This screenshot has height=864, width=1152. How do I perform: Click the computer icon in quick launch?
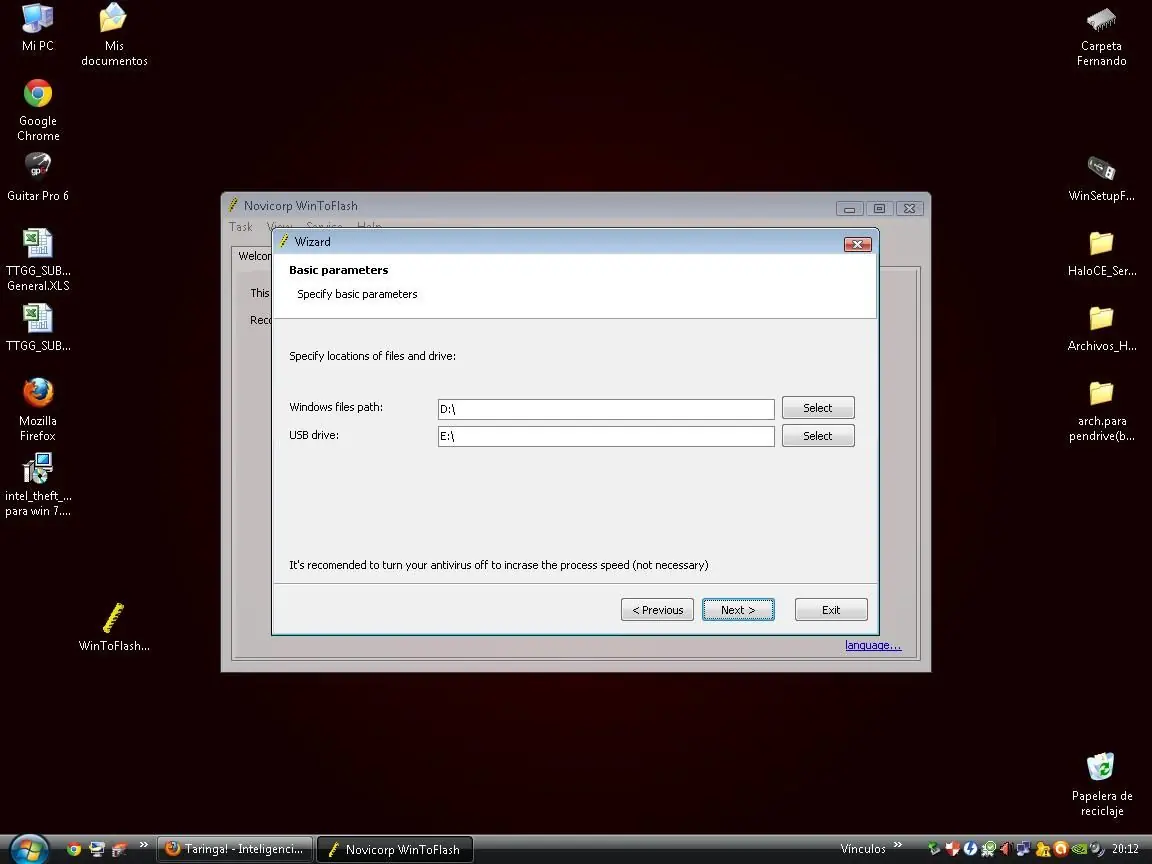pyautogui.click(x=96, y=849)
